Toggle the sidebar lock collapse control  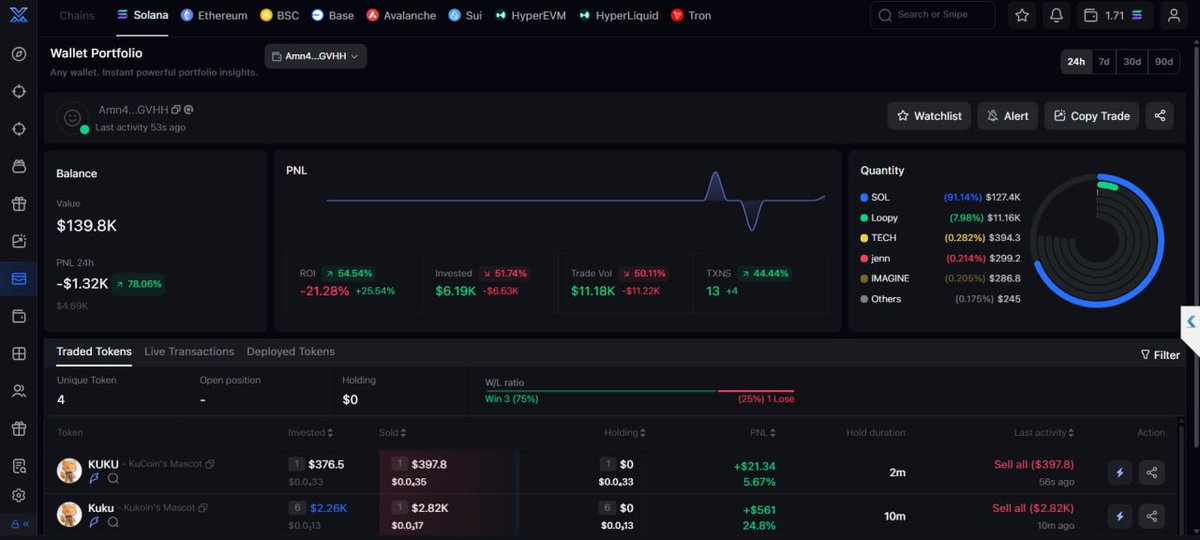tap(19, 524)
